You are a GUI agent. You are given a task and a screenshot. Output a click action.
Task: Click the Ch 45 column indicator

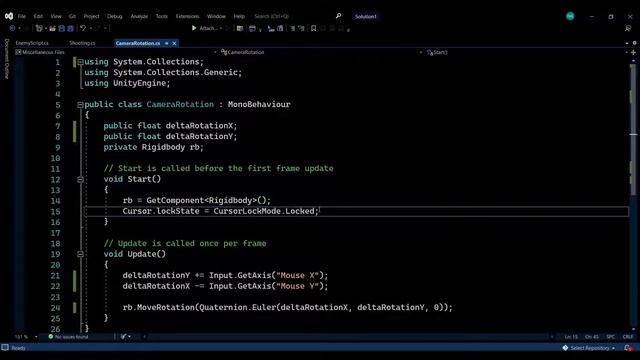(x=591, y=337)
